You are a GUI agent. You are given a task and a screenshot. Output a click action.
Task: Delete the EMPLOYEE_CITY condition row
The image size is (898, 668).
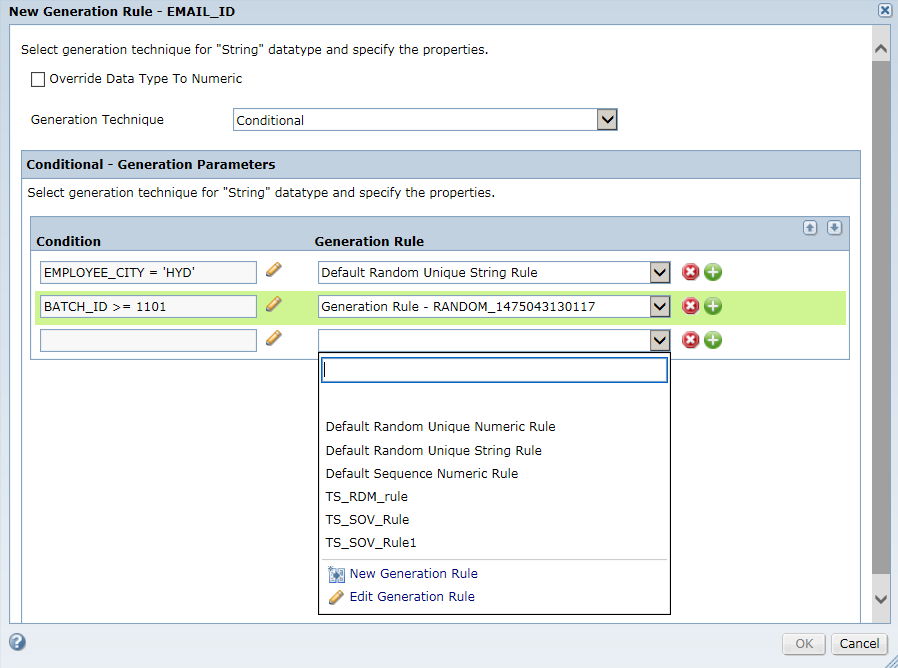click(x=691, y=272)
